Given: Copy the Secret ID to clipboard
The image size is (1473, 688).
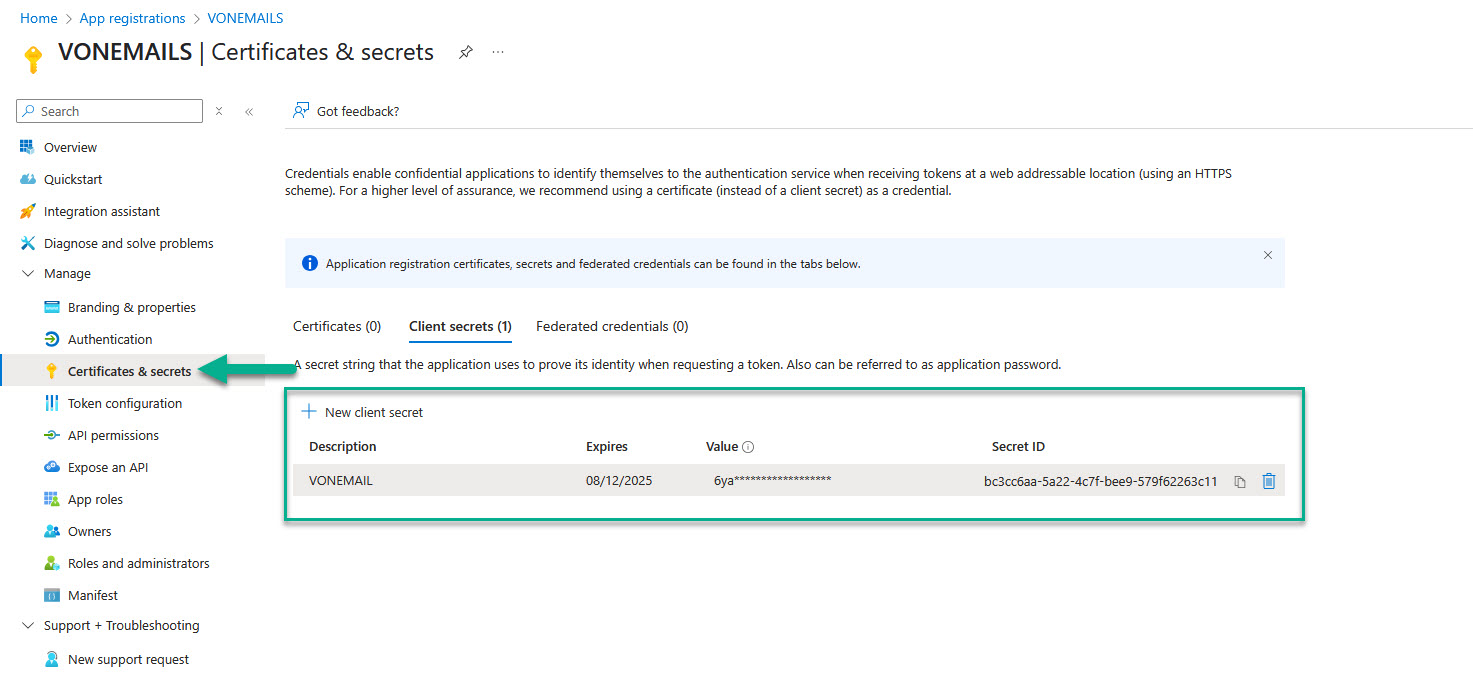Looking at the screenshot, I should click(x=1240, y=481).
